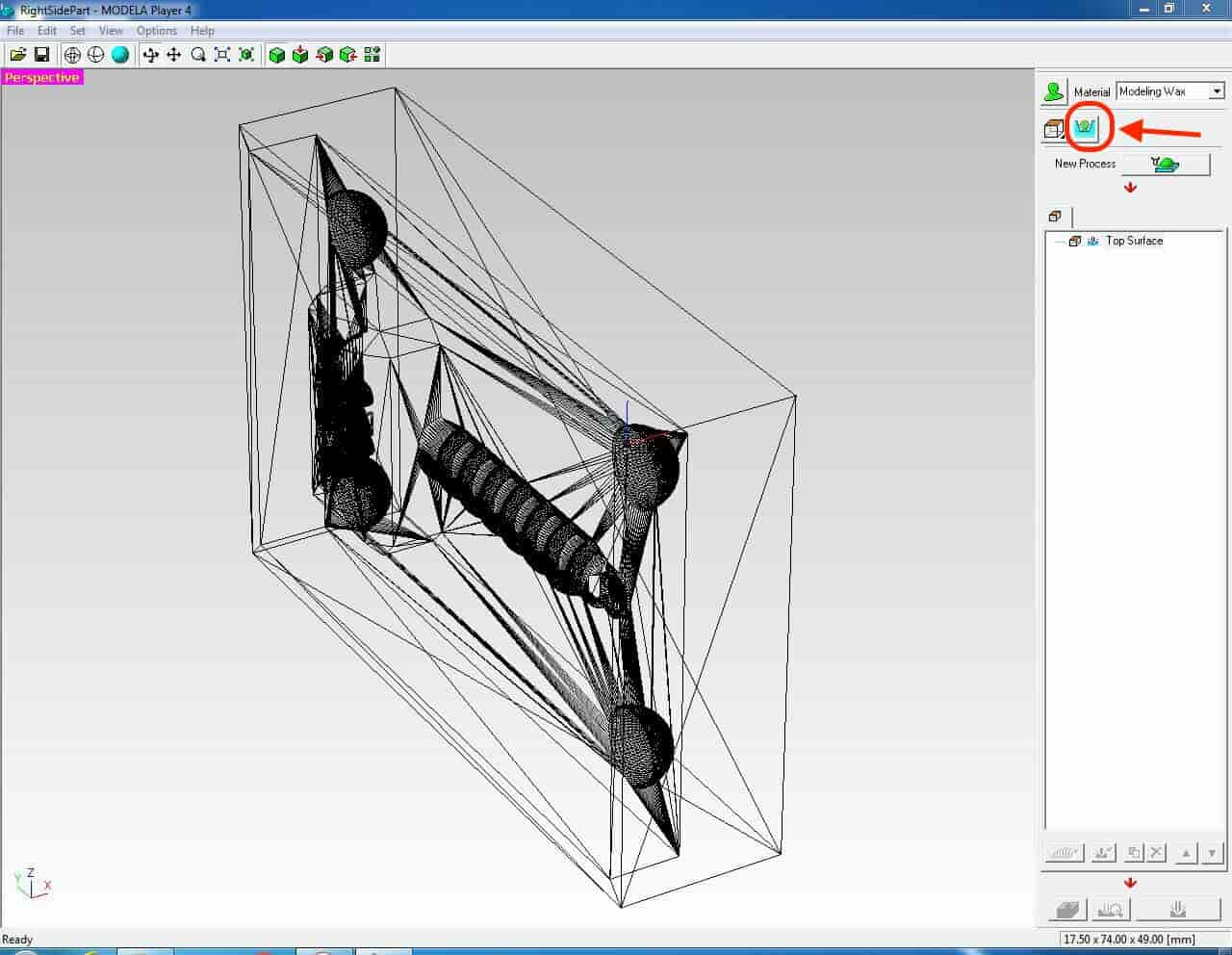Click the Ready status bar text
1232x955 pixels.
17,940
